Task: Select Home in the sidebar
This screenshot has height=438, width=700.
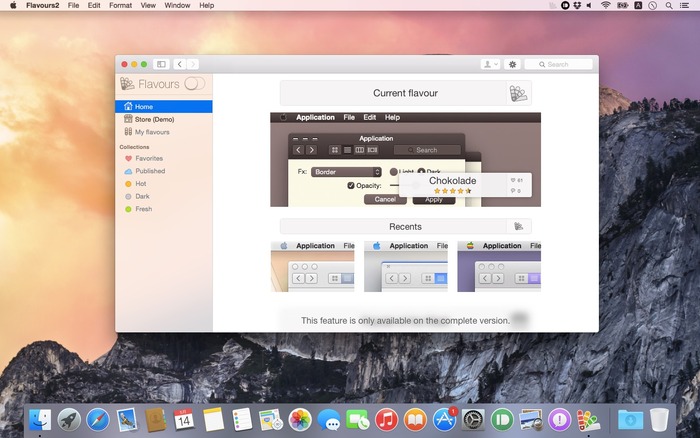Action: pyautogui.click(x=164, y=106)
